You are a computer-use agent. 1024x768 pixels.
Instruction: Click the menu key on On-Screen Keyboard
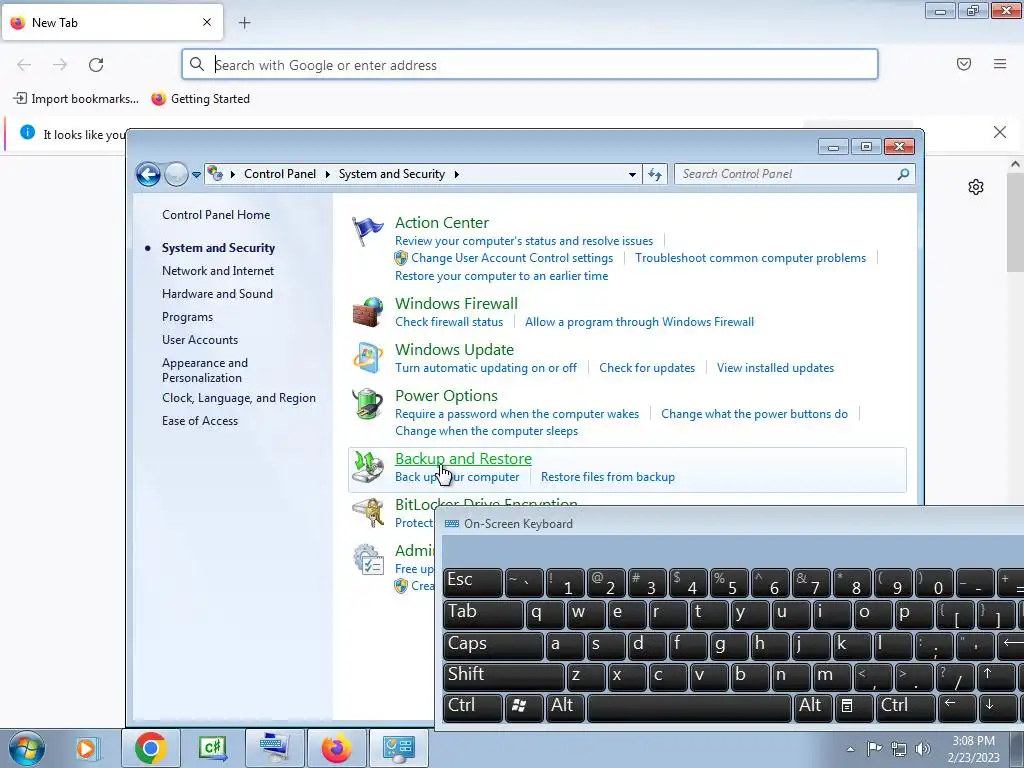(852, 707)
